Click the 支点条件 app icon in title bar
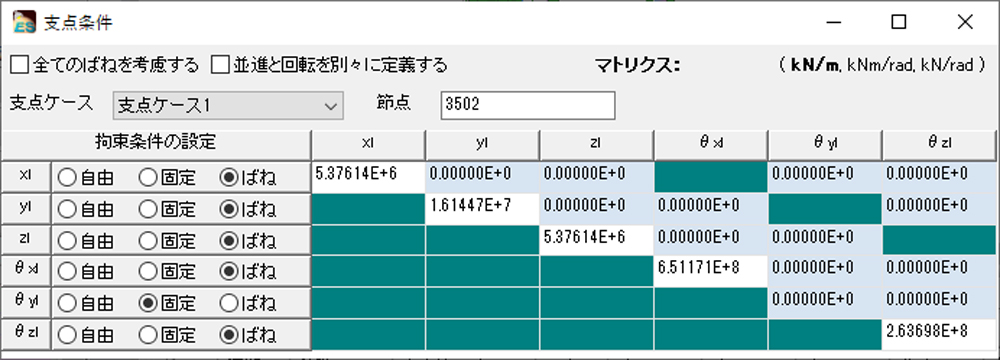The image size is (1000, 360). coord(24,22)
